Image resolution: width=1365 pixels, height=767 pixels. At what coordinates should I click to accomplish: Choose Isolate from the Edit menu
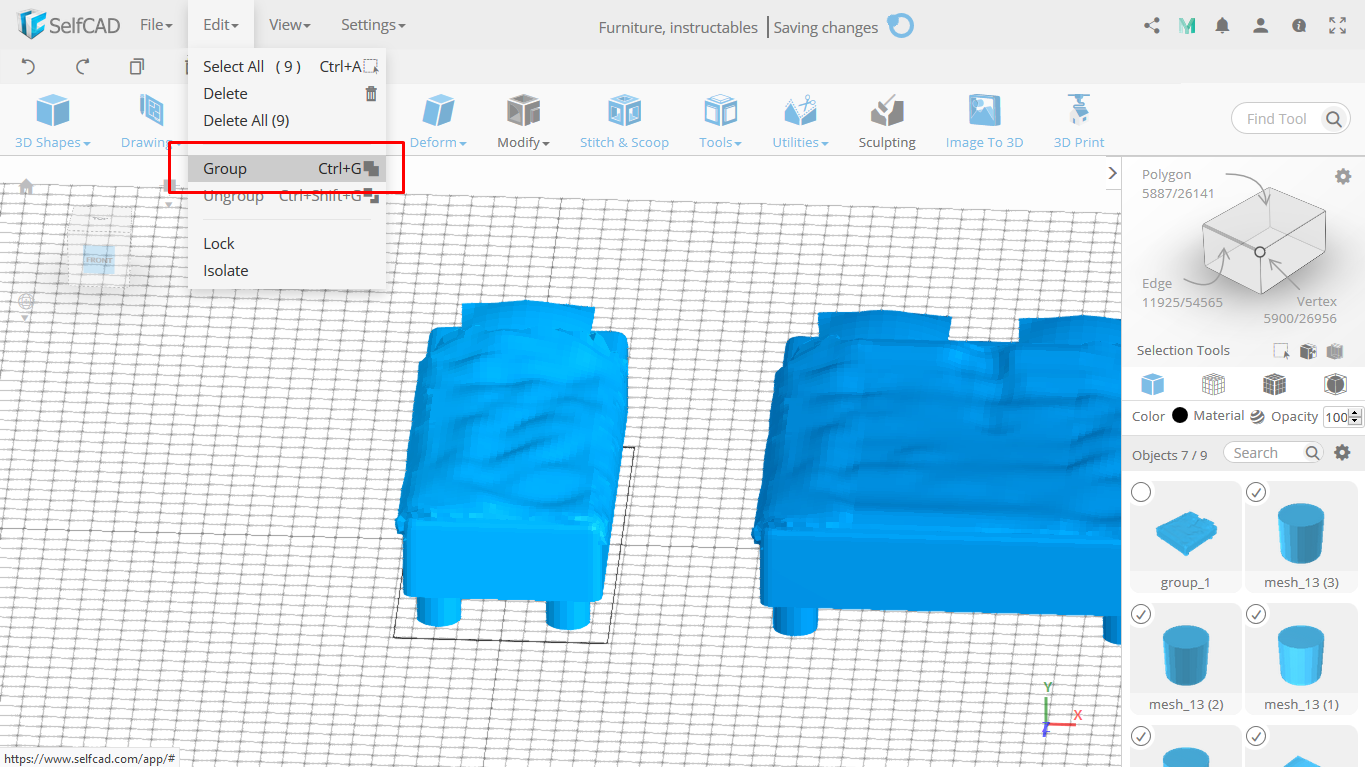click(x=287, y=270)
